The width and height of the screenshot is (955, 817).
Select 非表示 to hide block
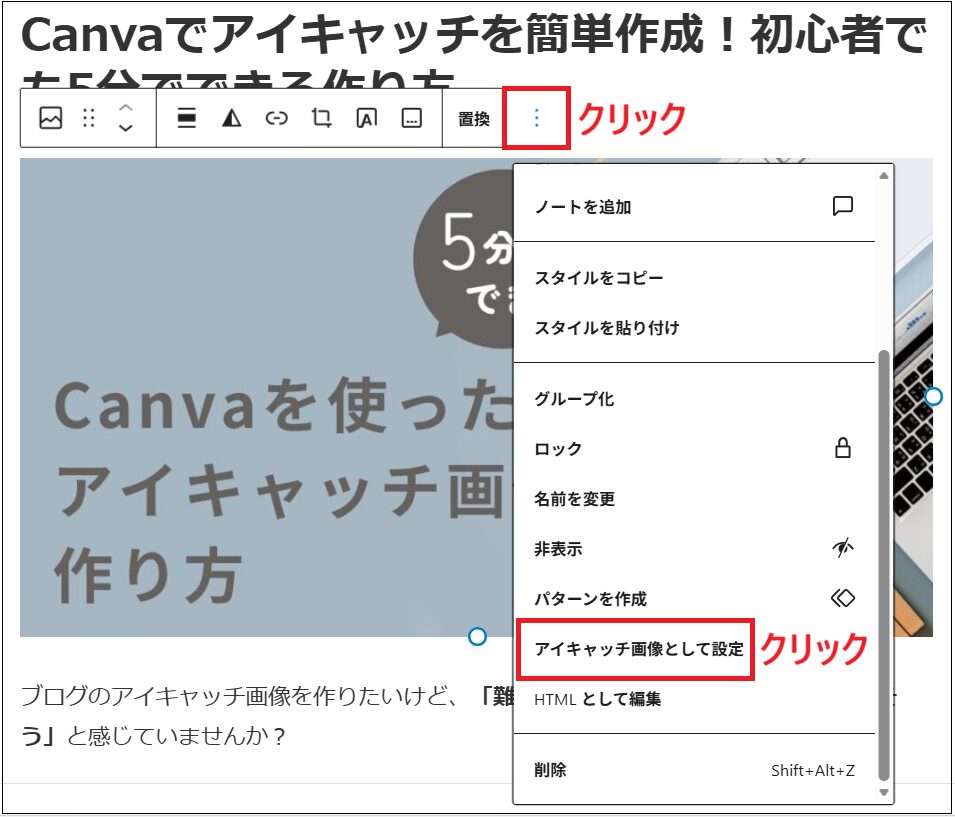point(694,549)
